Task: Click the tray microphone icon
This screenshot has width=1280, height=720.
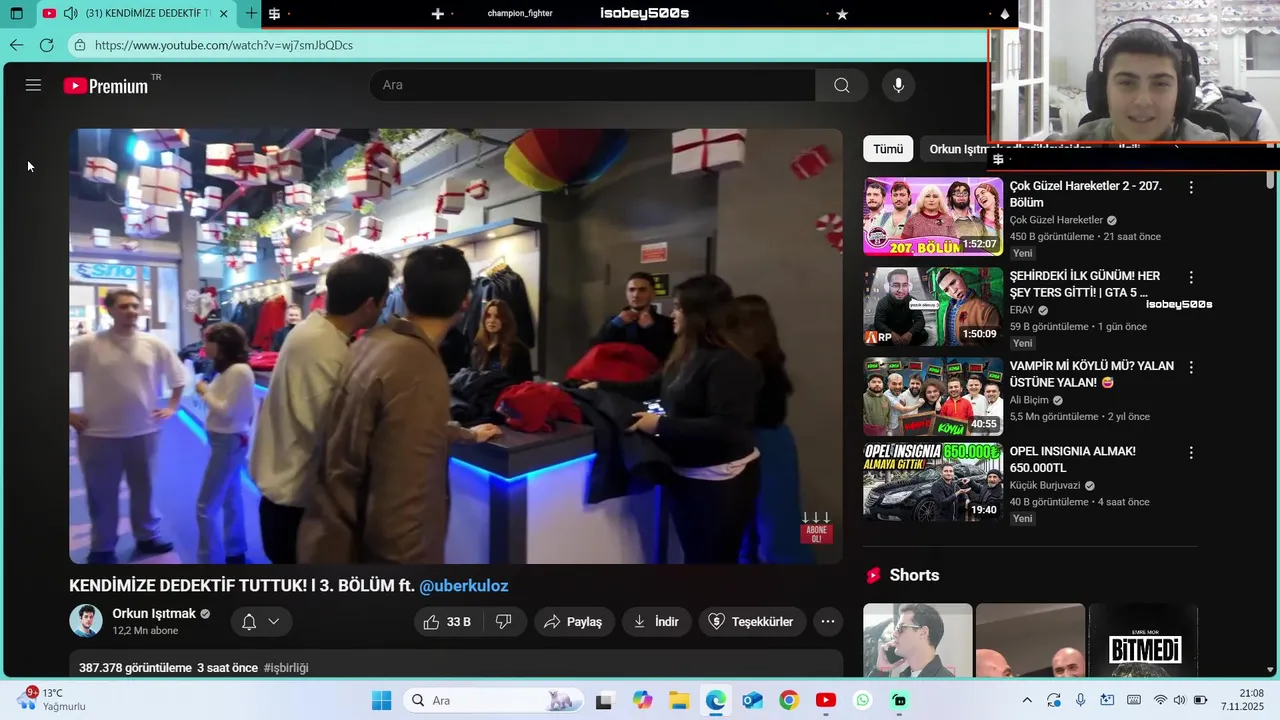Action: [1081, 700]
